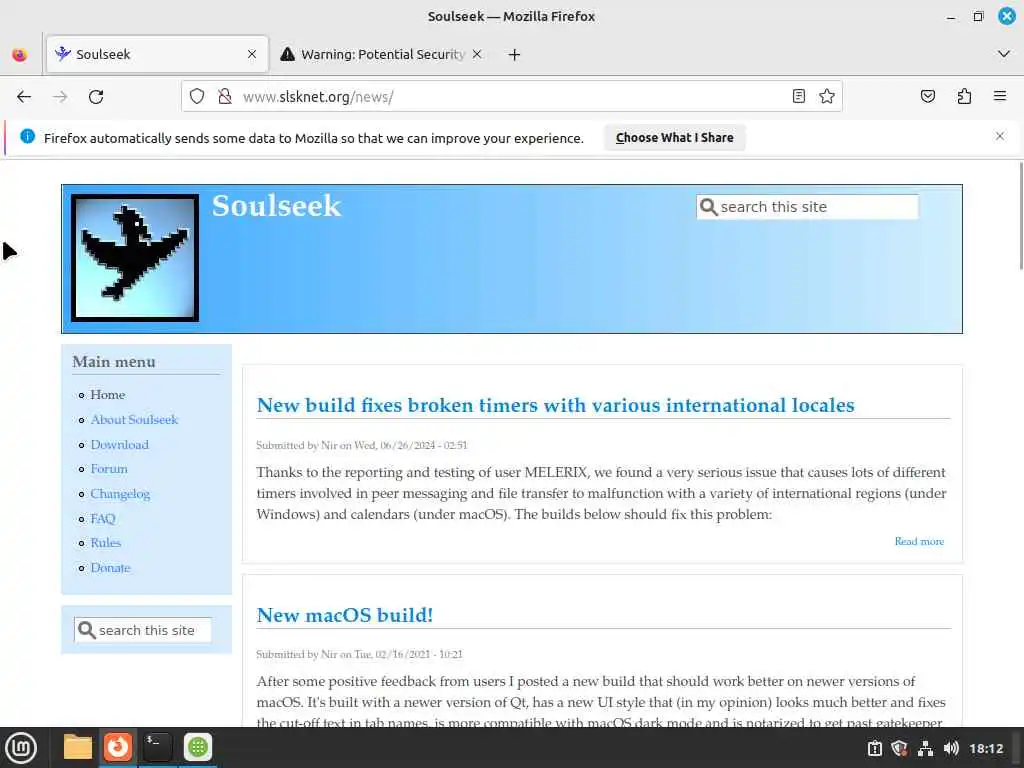
Task: Open the Linux Mint start menu
Action: click(22, 748)
